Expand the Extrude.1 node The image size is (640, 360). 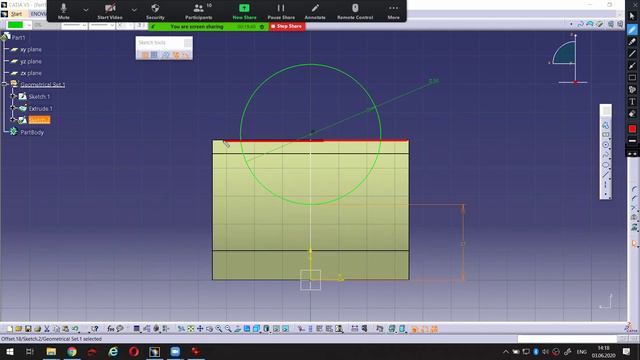point(13,108)
